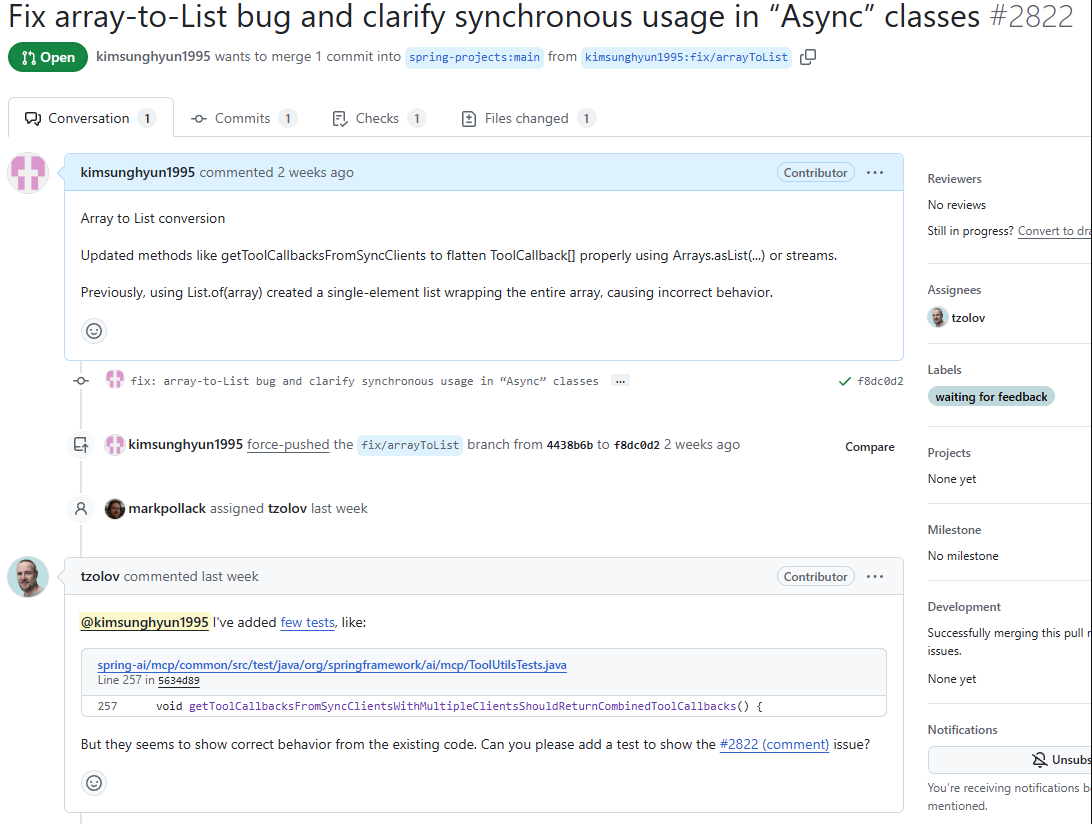1092x824 pixels.
Task: Click the Contributor badge on tzolov's comment
Action: tap(816, 577)
